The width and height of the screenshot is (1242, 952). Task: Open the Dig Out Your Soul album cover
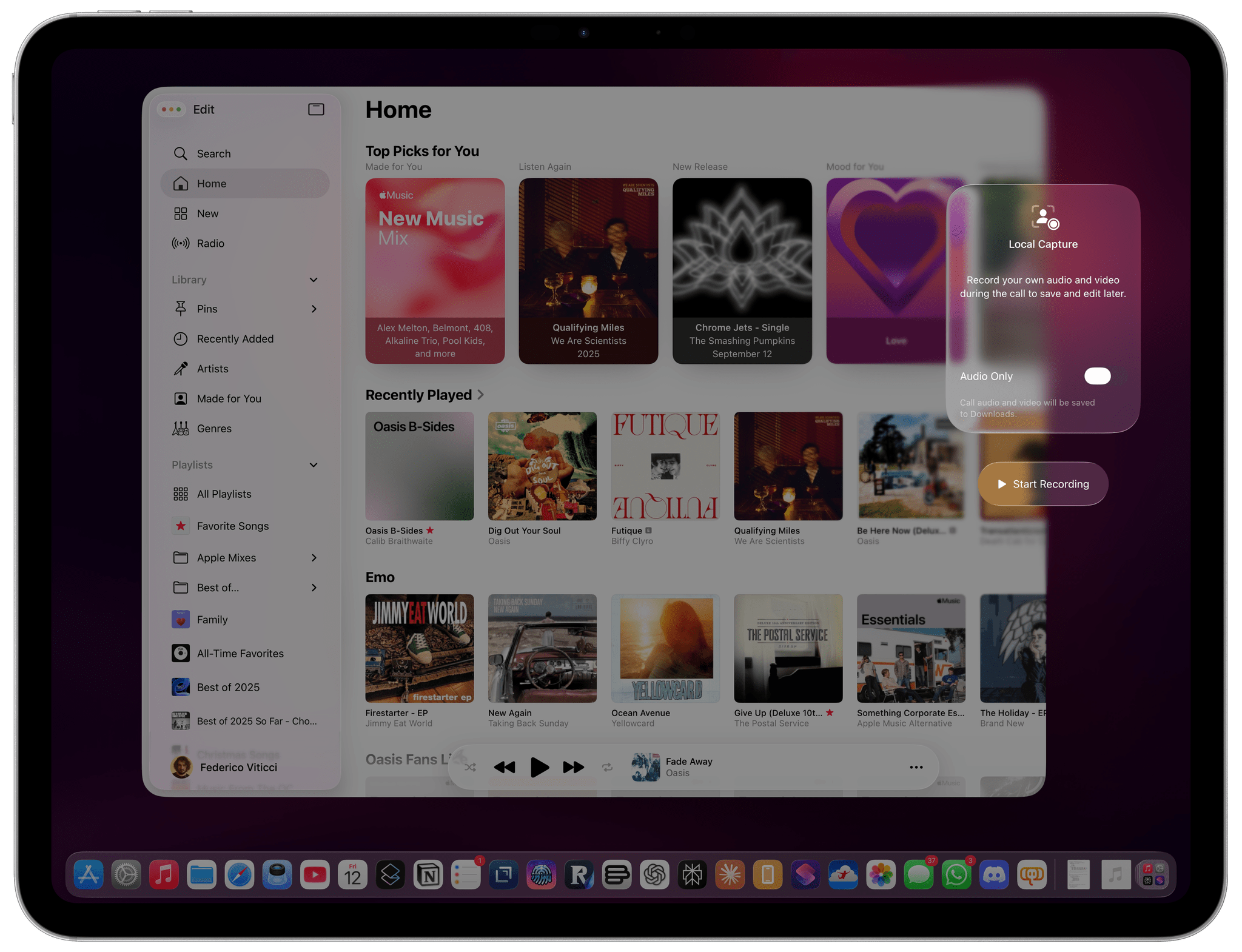(x=542, y=466)
